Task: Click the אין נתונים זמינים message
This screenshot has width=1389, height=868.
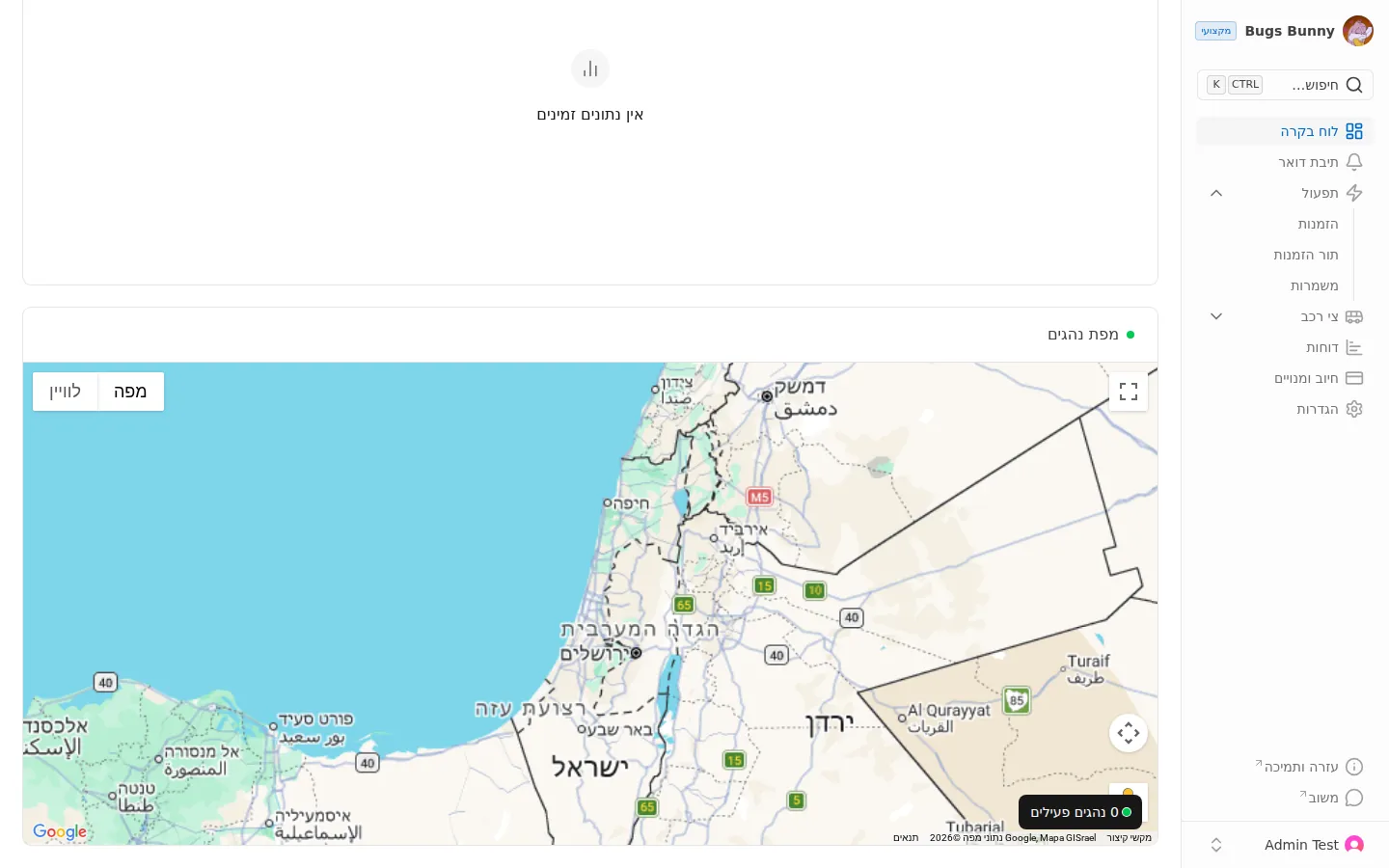Action: (x=590, y=115)
